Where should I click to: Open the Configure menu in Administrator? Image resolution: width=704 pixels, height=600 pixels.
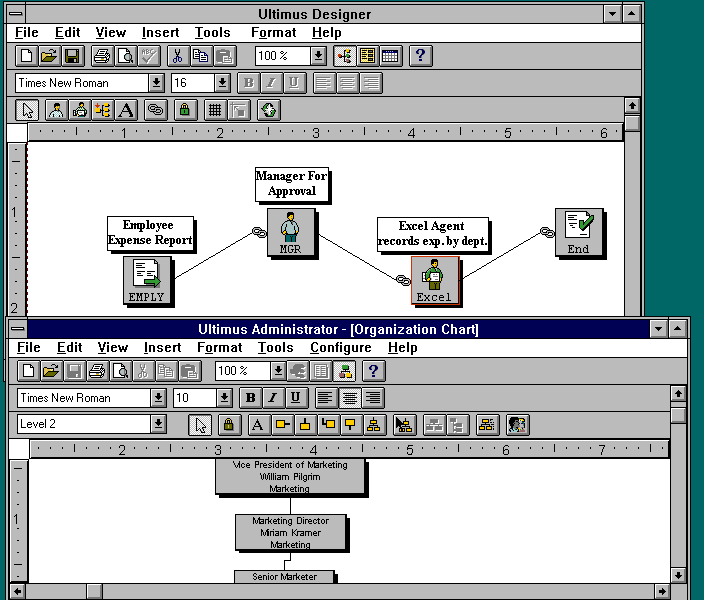[x=340, y=348]
